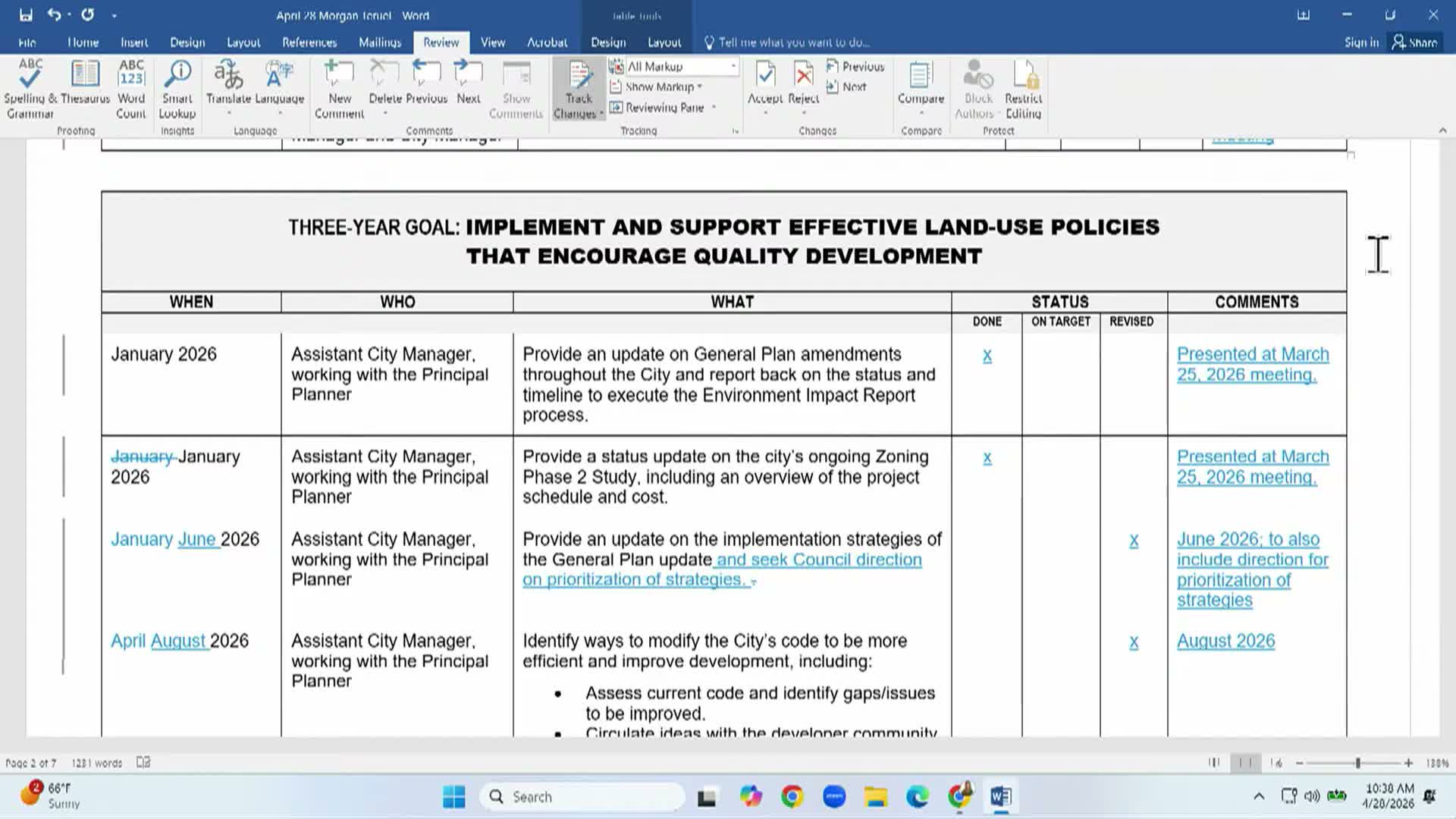Click the 138% zoom level
The width and height of the screenshot is (1456, 819).
click(x=1437, y=763)
